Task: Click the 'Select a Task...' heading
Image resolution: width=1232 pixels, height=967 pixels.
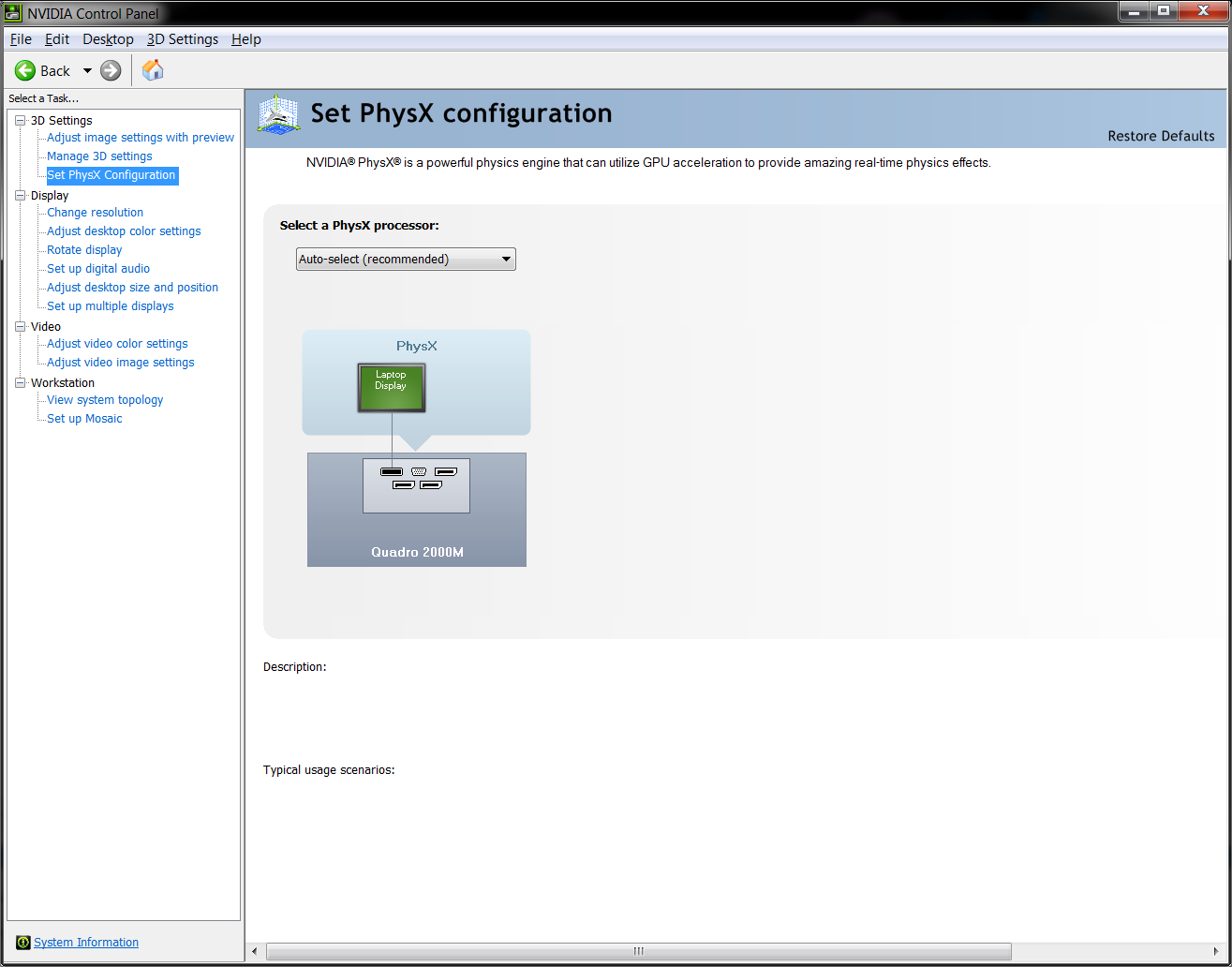Action: click(43, 98)
